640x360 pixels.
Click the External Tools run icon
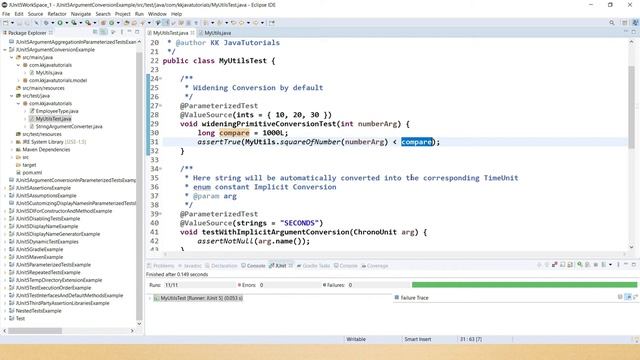[x=88, y=23]
